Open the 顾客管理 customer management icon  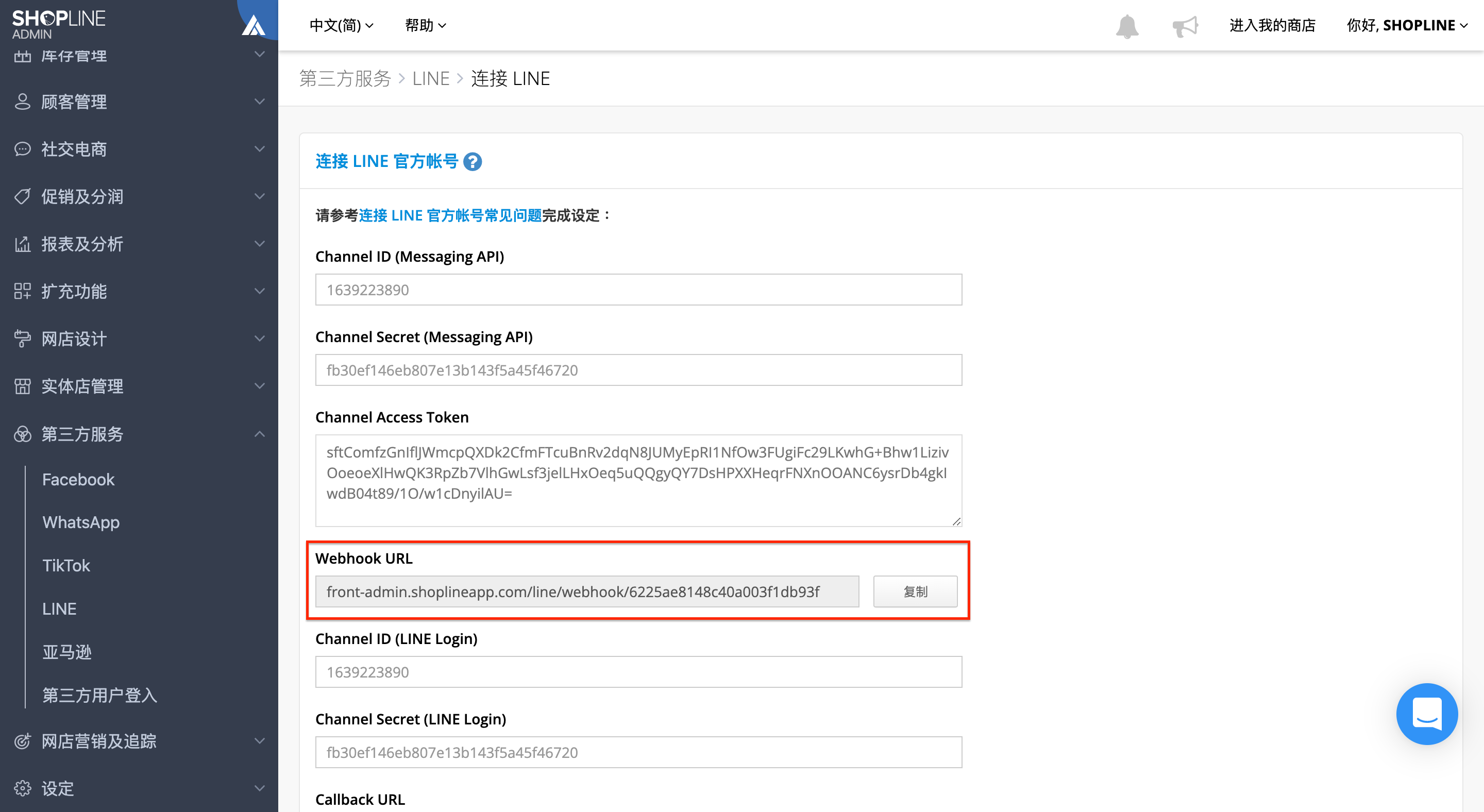[23, 102]
